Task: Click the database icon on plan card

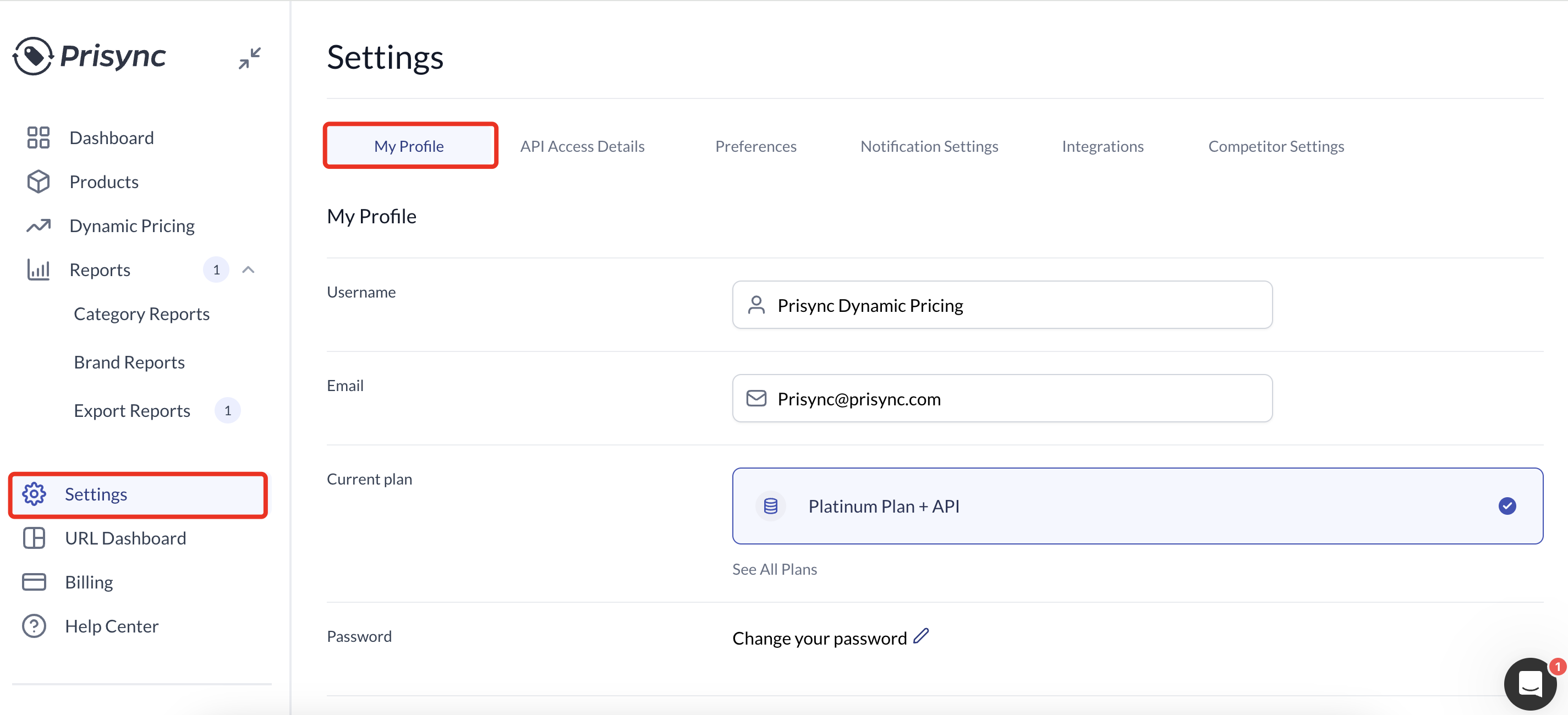Action: tap(771, 507)
